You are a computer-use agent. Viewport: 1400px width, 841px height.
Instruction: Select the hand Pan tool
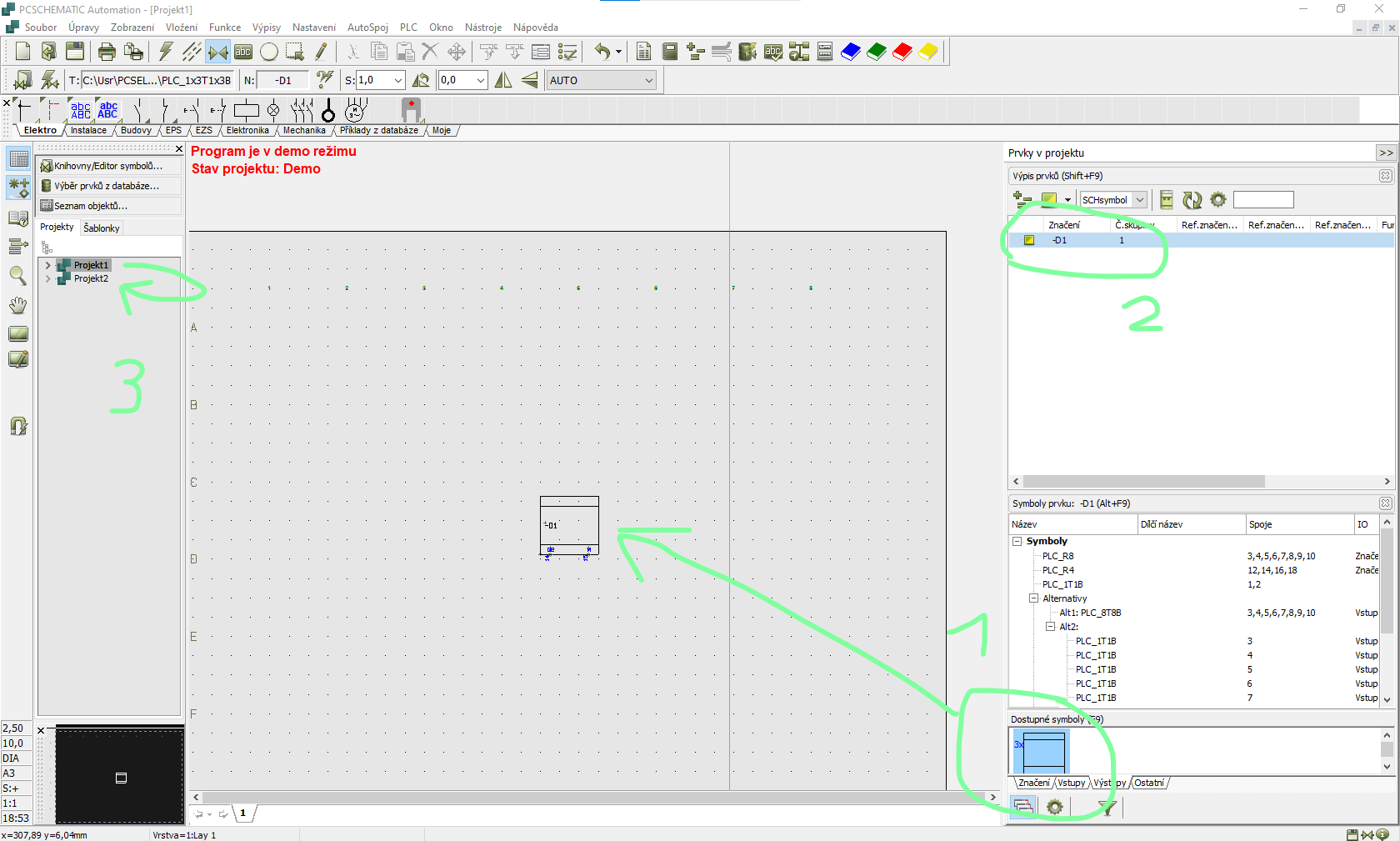tap(17, 305)
